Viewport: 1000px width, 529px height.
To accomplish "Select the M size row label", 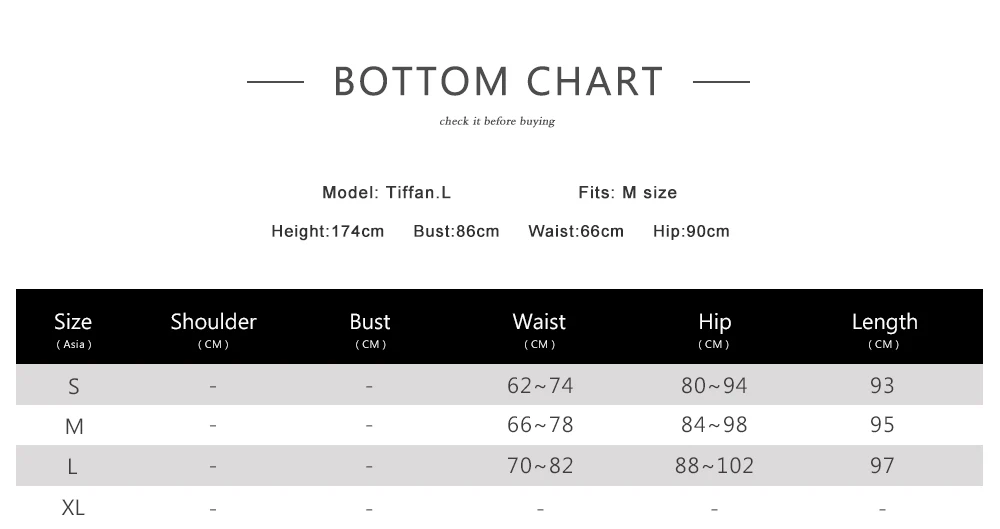I will 74,427.
